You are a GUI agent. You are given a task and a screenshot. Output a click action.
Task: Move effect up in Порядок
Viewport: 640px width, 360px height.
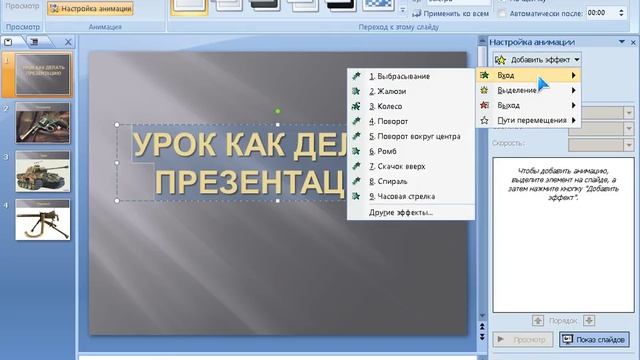(538, 321)
